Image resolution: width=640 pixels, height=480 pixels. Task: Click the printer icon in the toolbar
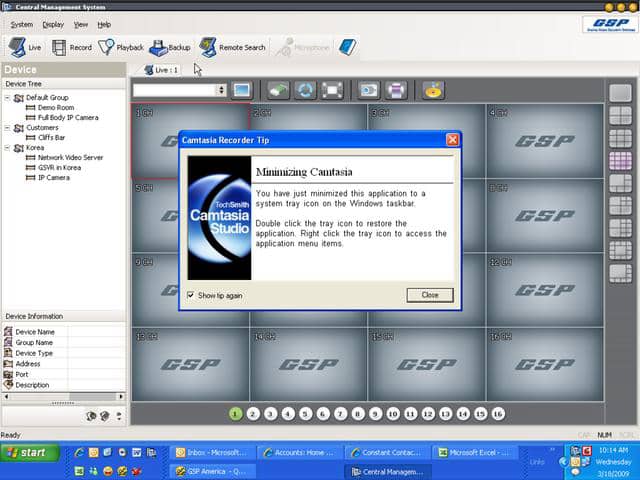396,90
